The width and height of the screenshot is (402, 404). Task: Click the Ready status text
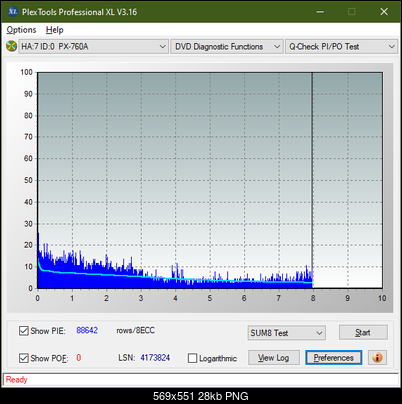pos(16,379)
